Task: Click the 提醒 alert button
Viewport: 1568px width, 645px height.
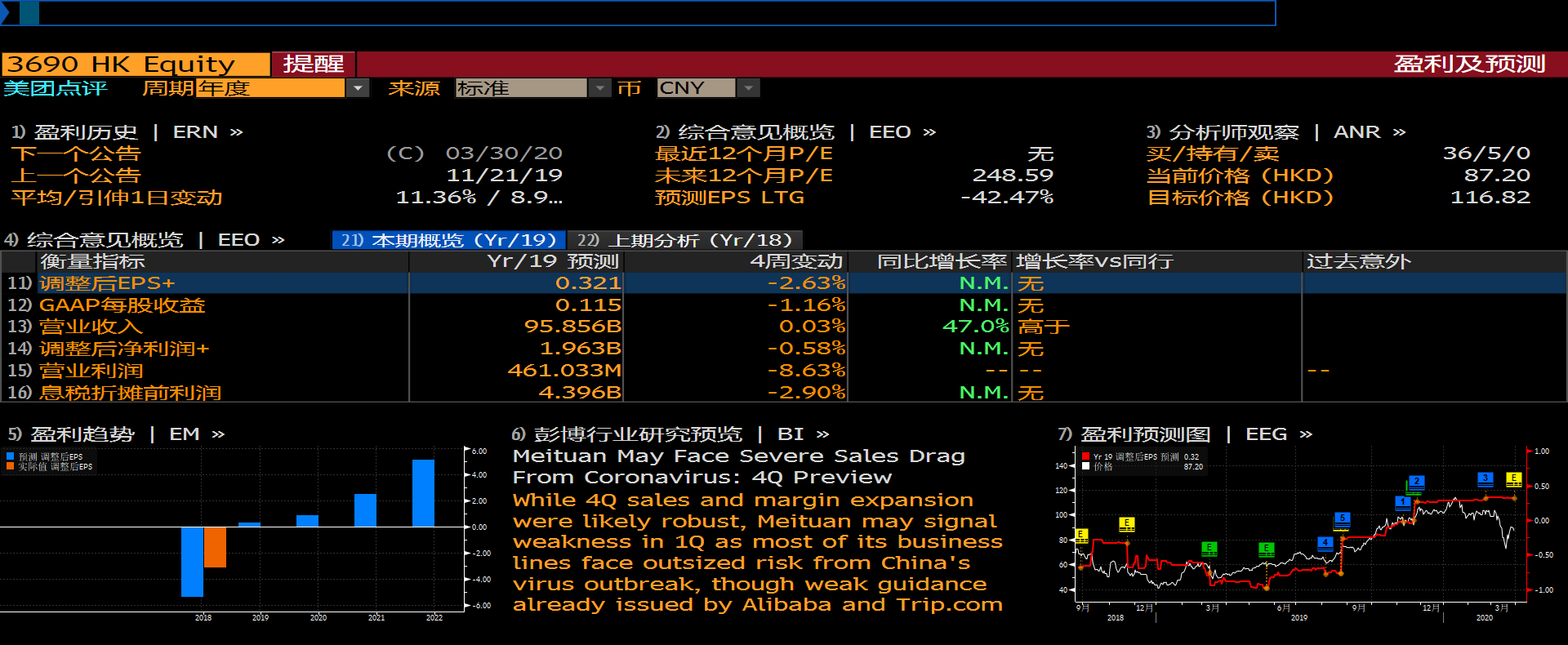Action: coord(314,64)
